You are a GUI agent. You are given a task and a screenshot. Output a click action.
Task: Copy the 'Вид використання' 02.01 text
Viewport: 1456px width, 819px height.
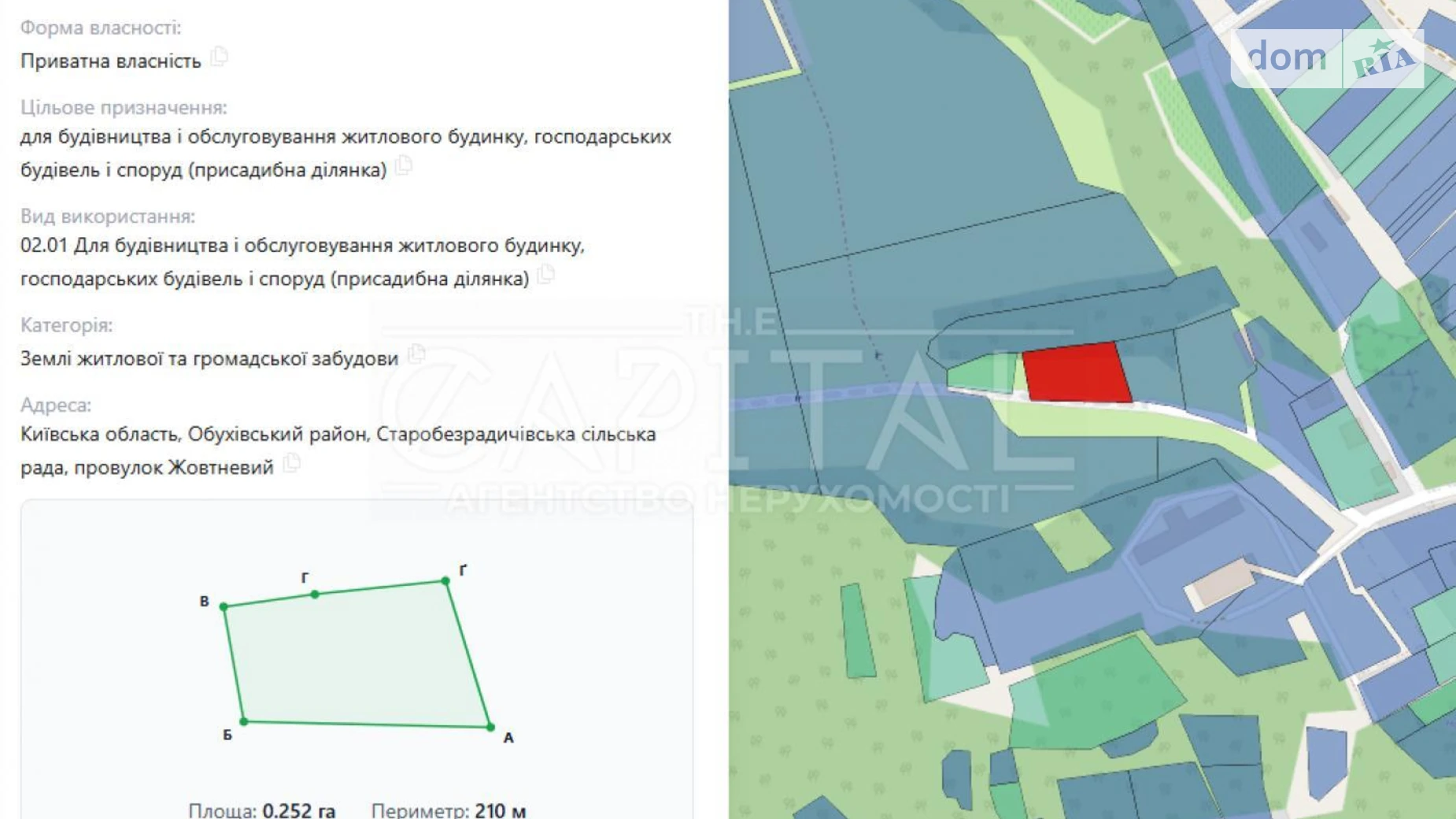click(546, 275)
